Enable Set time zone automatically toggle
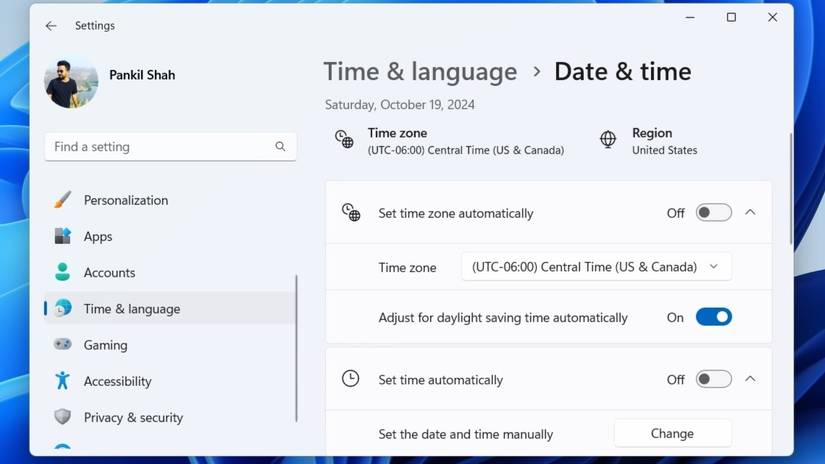This screenshot has height=464, width=825. (x=714, y=213)
